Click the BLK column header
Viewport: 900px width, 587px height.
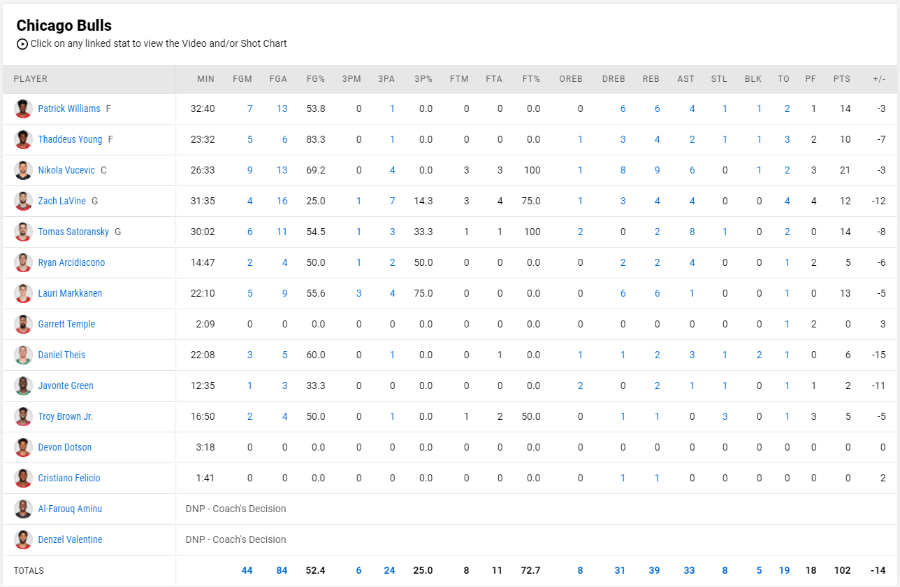(753, 79)
